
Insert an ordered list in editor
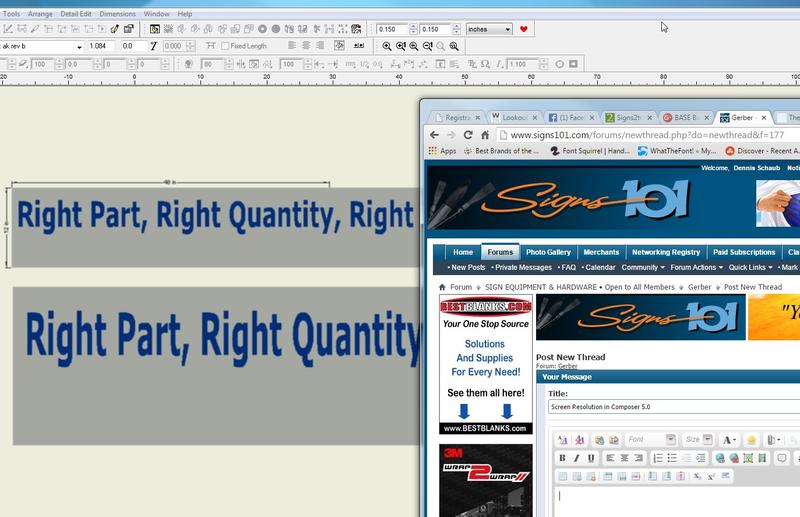(658, 458)
